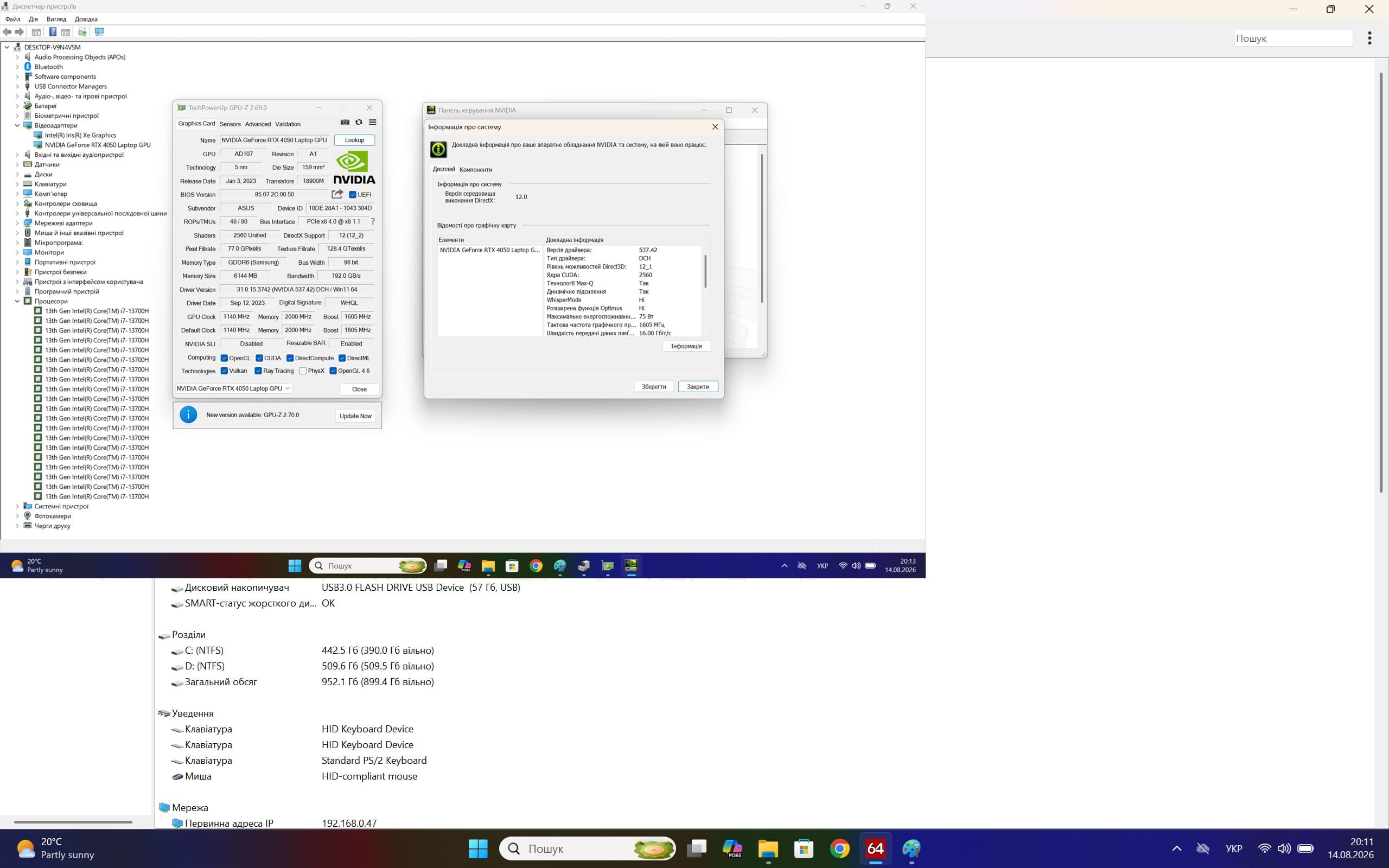Click the Back arrow in Device Manager toolbar
Viewport: 1389px width, 868px height.
click(7, 32)
